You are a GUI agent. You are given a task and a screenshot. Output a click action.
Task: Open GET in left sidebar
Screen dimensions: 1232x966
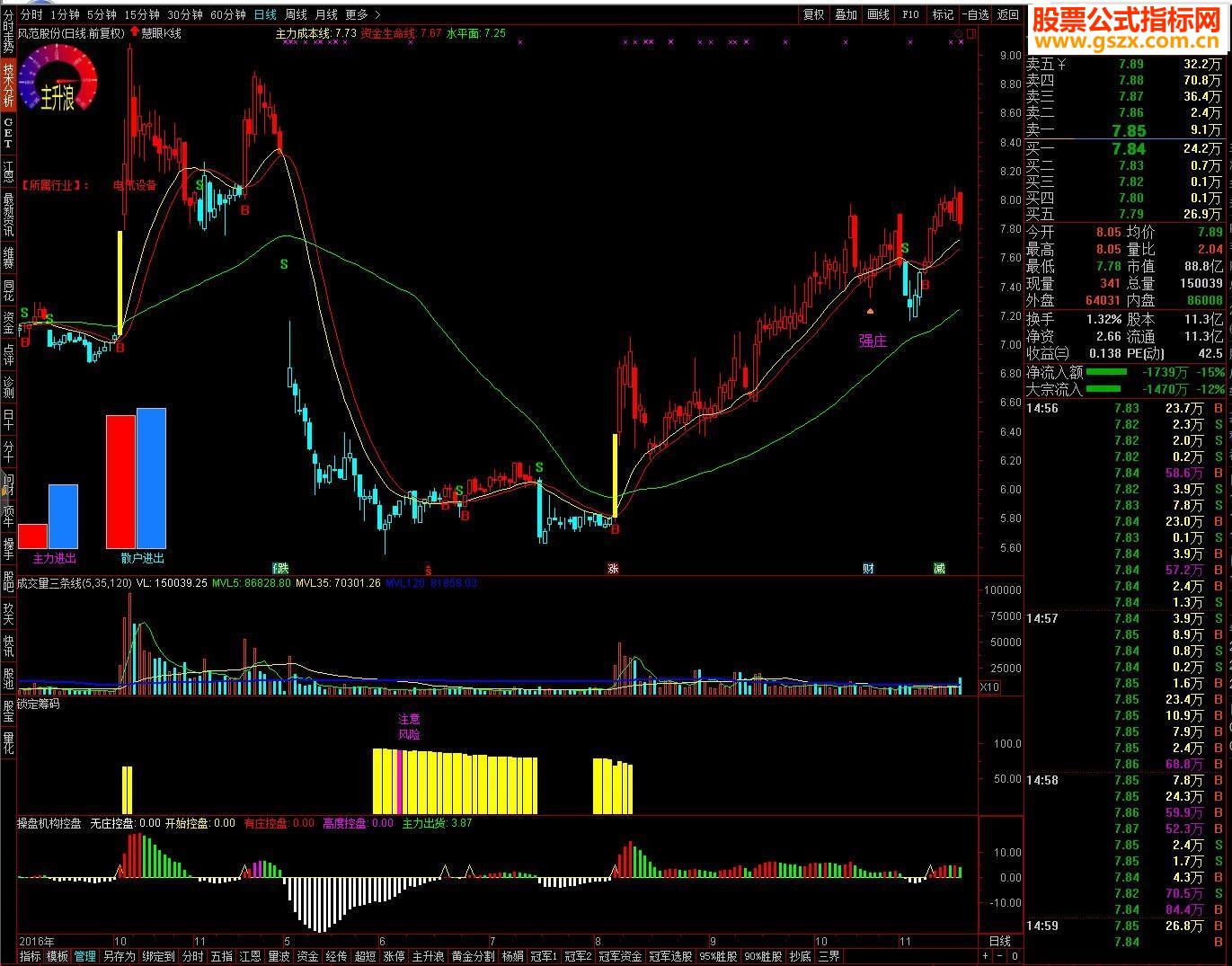click(x=8, y=132)
